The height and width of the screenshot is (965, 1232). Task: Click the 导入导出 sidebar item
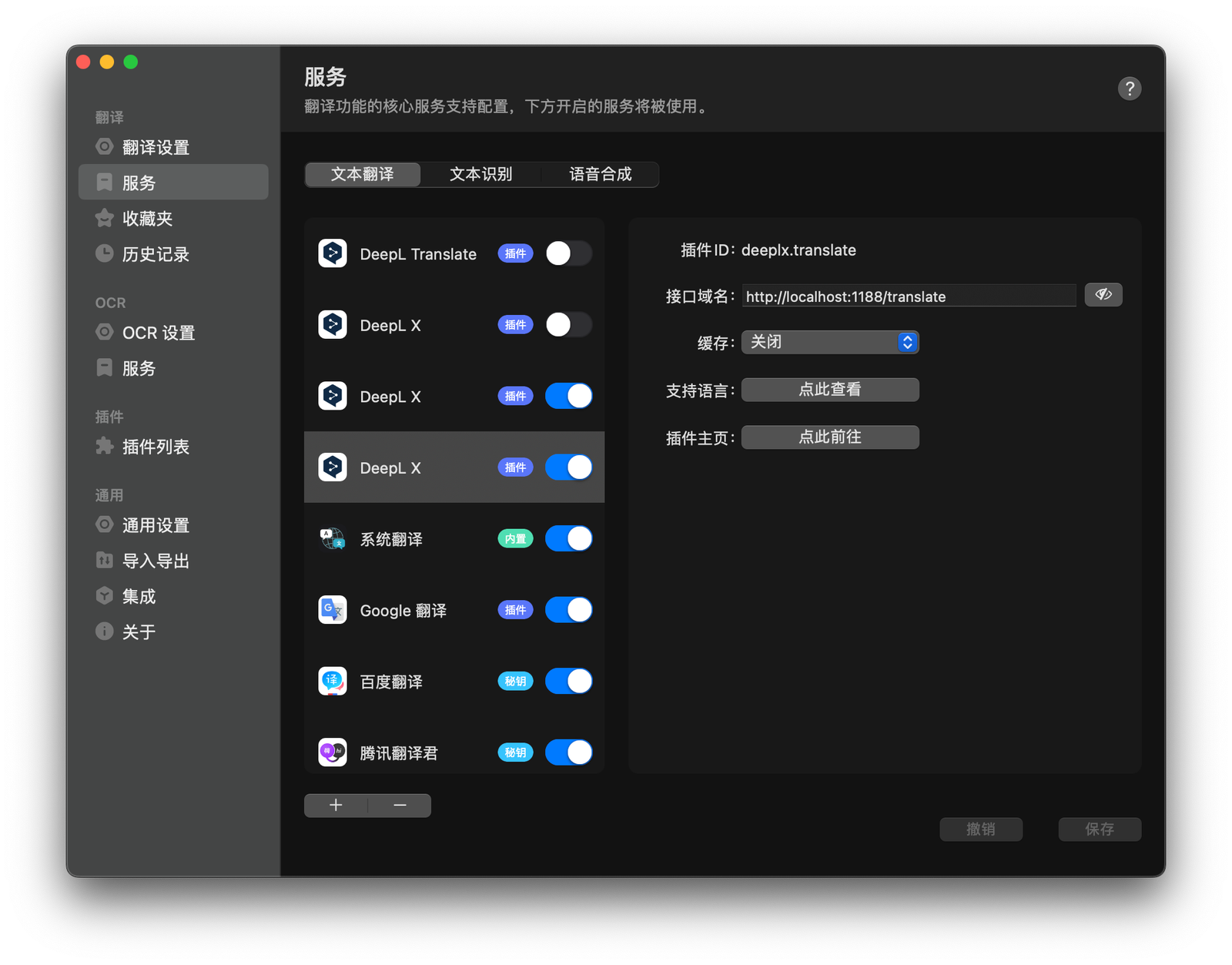coord(157,561)
